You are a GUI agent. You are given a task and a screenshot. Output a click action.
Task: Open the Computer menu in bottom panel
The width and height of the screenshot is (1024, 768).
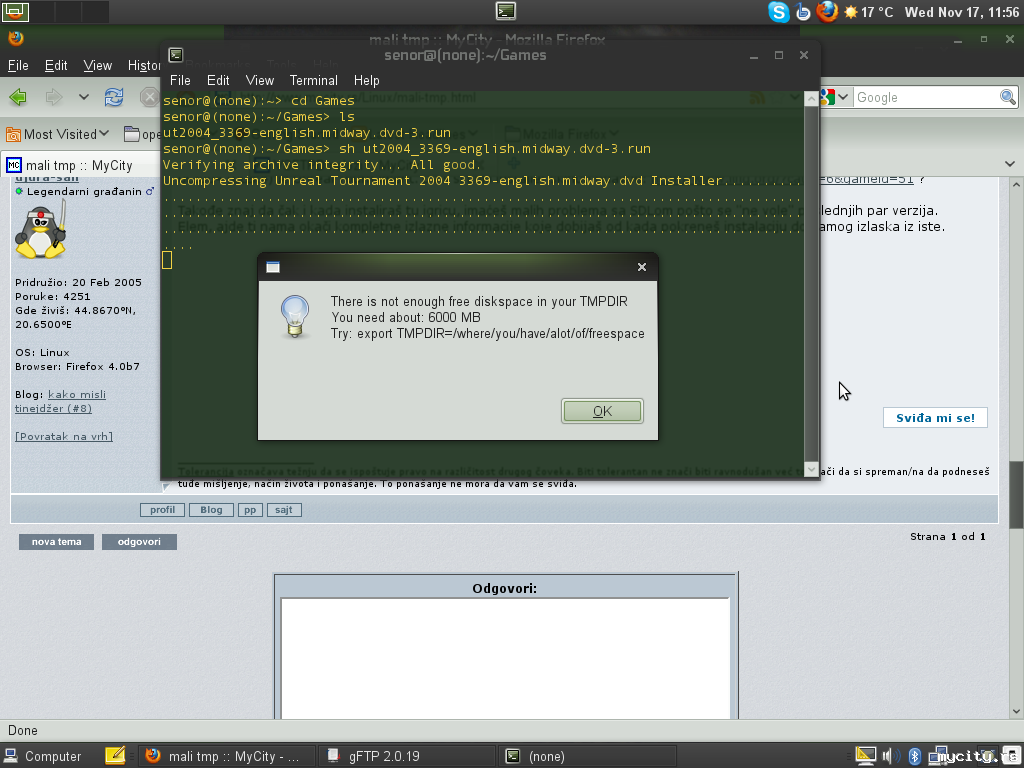click(44, 756)
